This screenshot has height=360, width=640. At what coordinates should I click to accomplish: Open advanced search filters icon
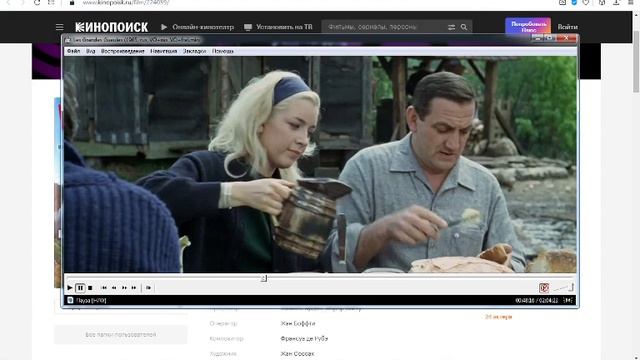(451, 27)
